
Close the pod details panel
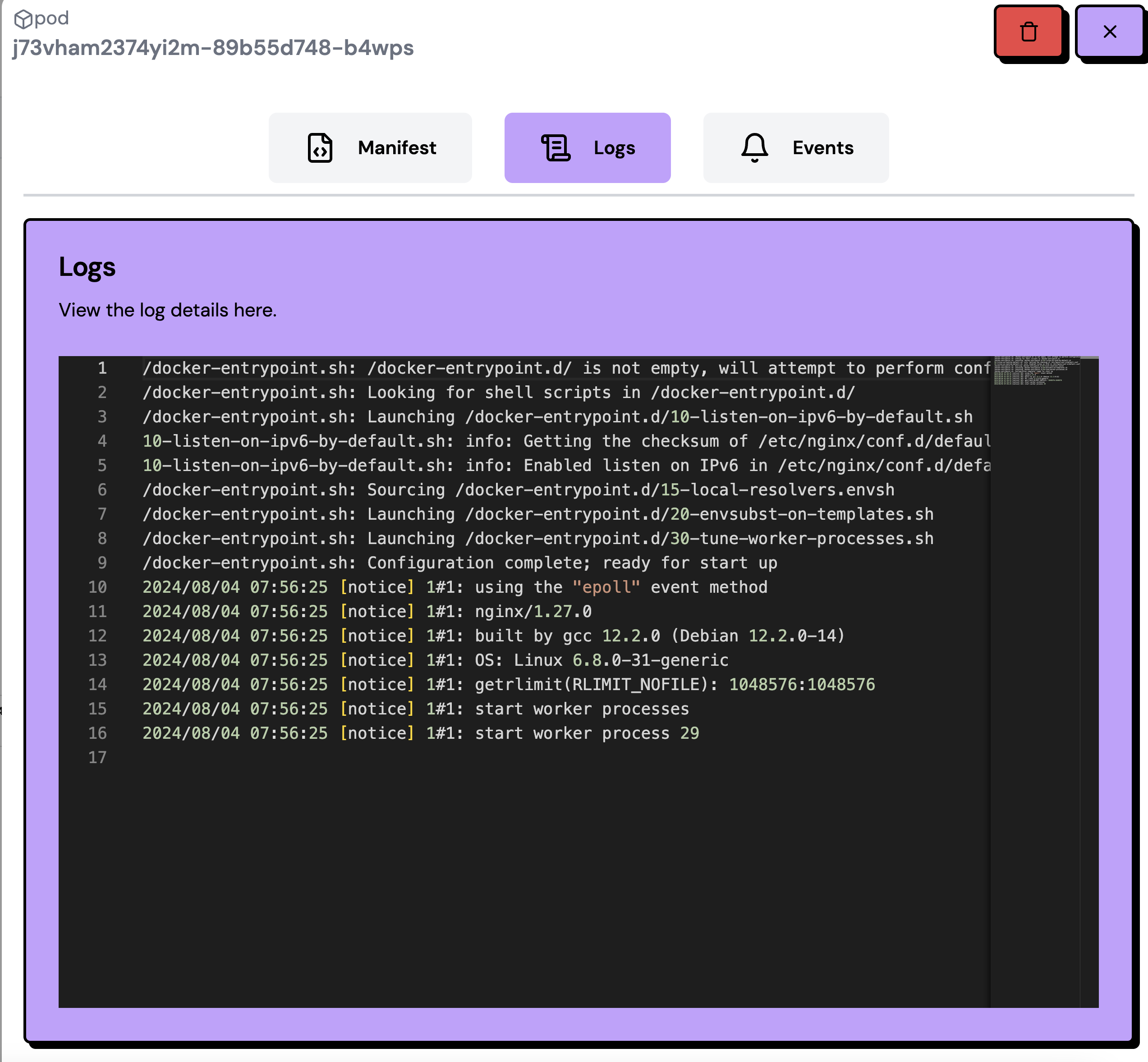[1110, 32]
